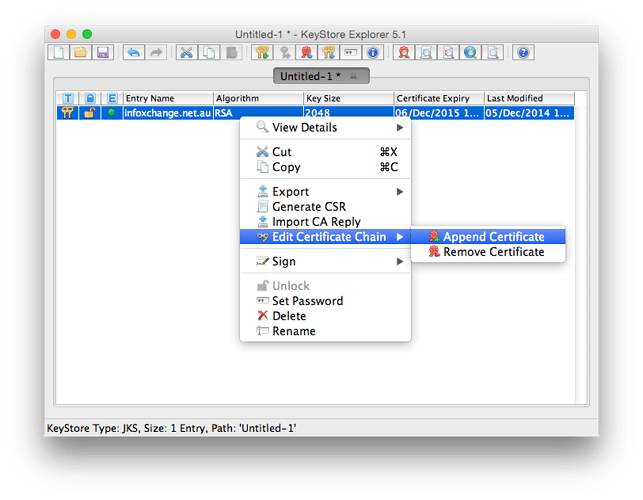Image resolution: width=643 pixels, height=500 pixels.
Task: Click the Copy toolbar icon
Action: tap(209, 53)
